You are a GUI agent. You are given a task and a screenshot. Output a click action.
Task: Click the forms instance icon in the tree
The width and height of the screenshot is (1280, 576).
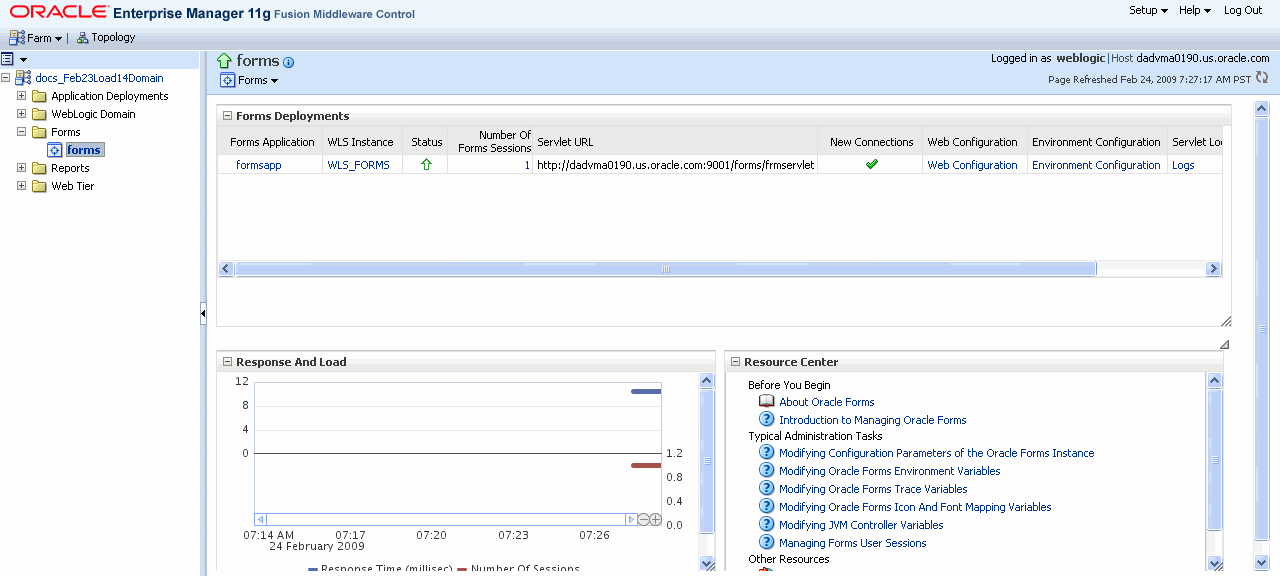click(55, 150)
